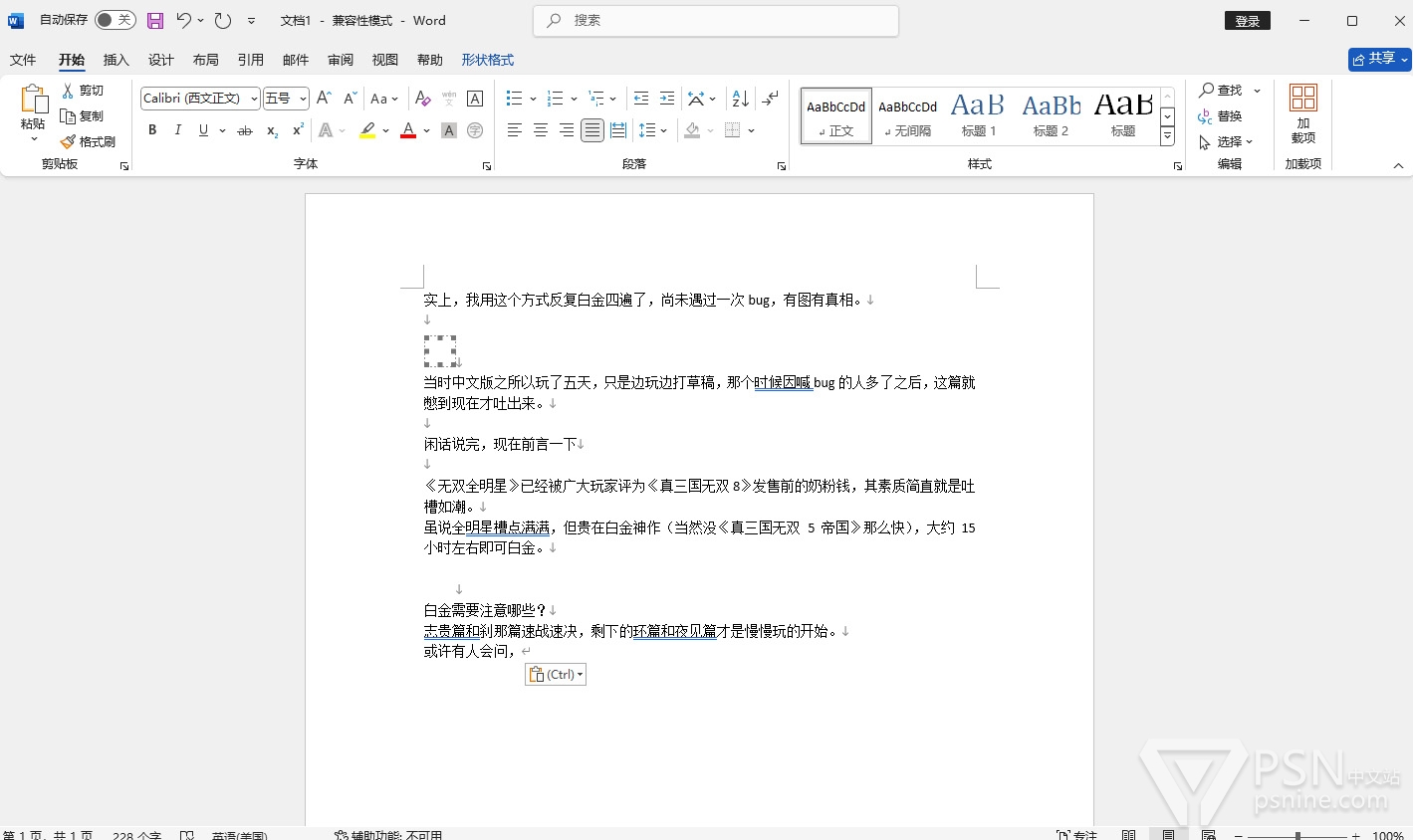Expand the highlight color dropdown arrow

click(385, 130)
